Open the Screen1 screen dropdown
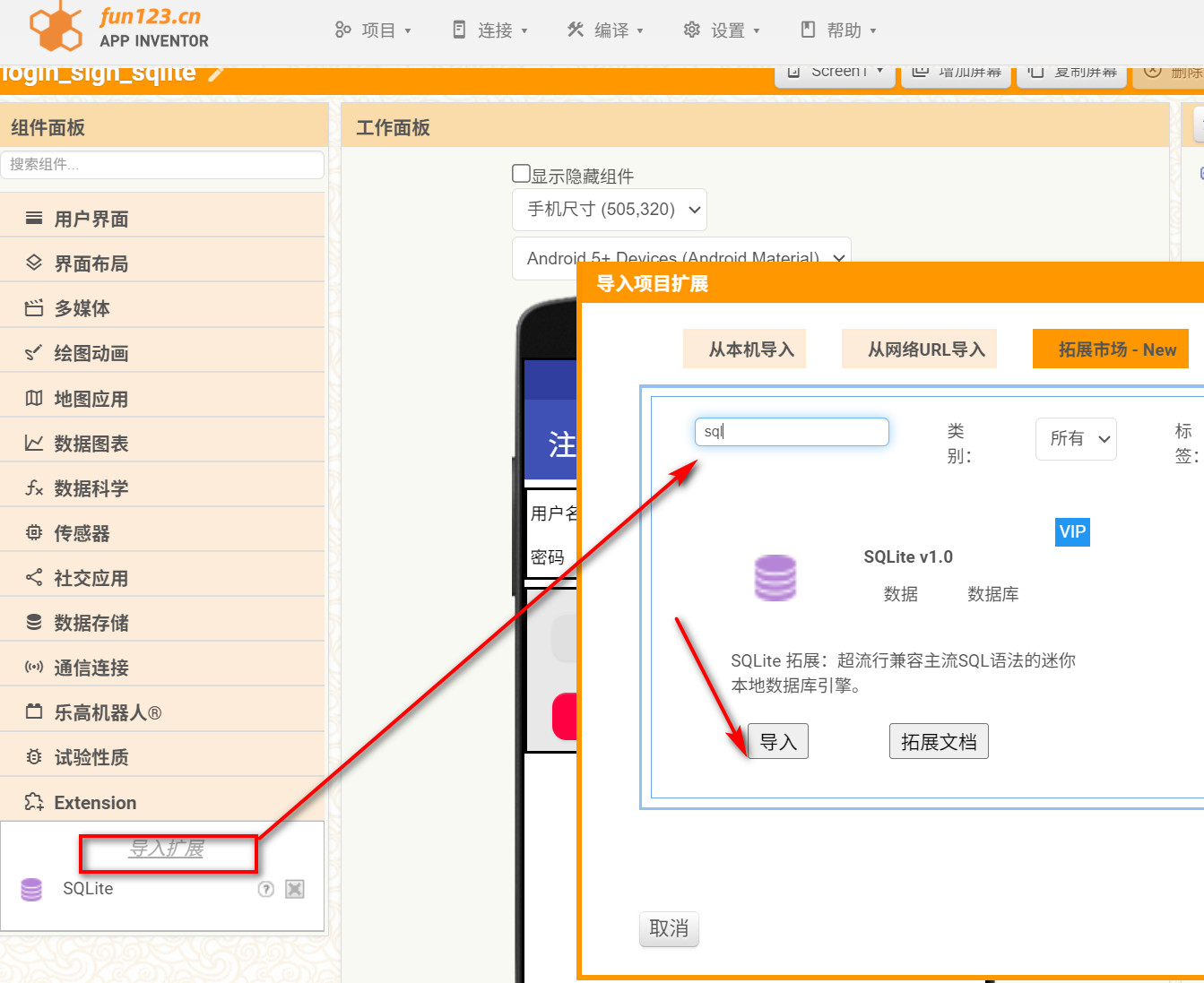 pos(836,73)
